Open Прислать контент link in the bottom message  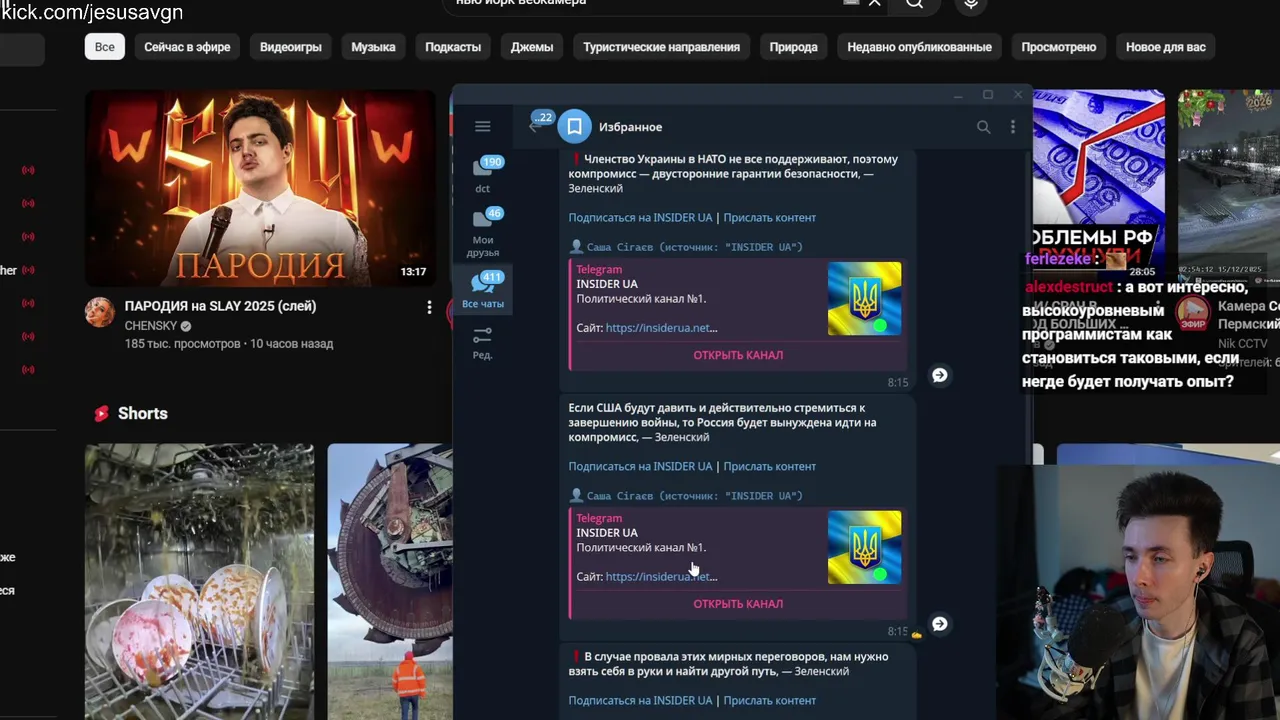(x=769, y=701)
